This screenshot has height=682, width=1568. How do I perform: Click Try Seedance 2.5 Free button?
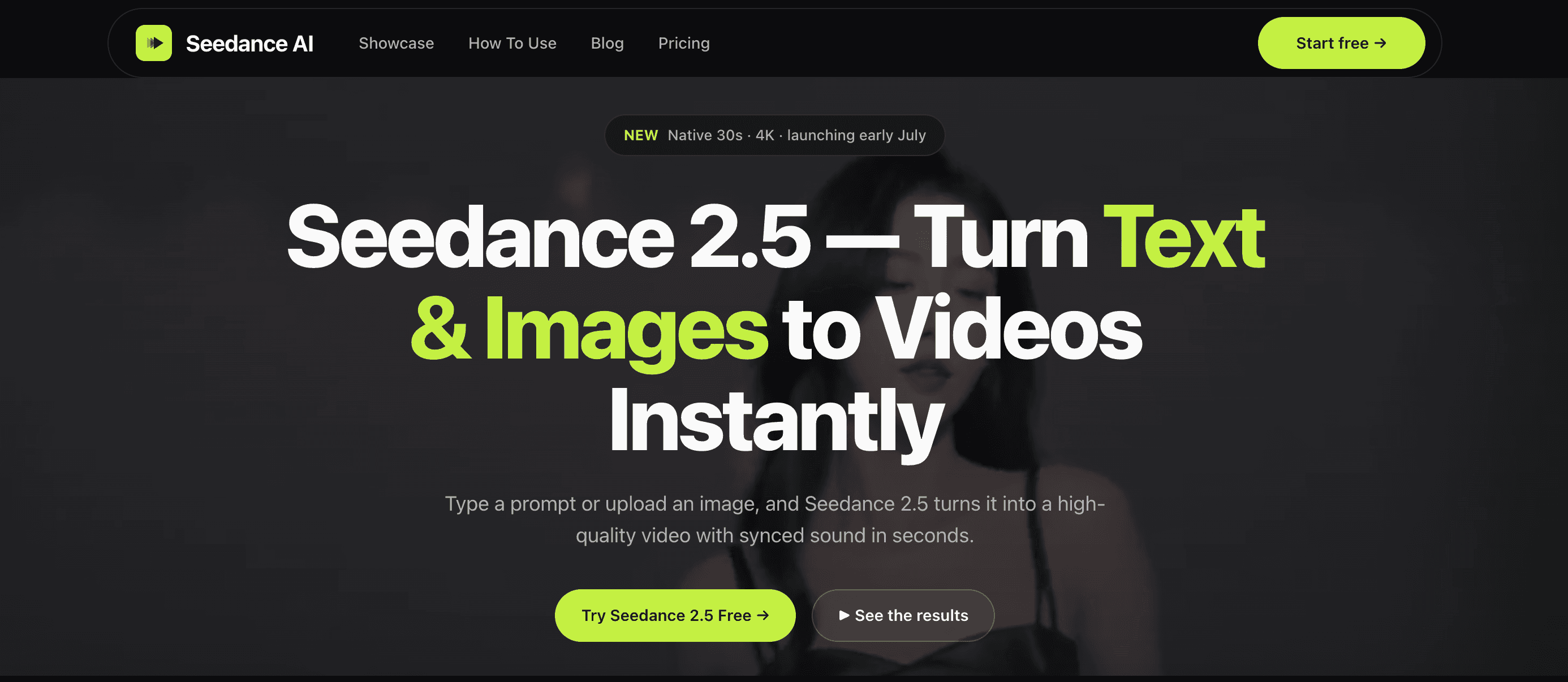pyautogui.click(x=675, y=616)
